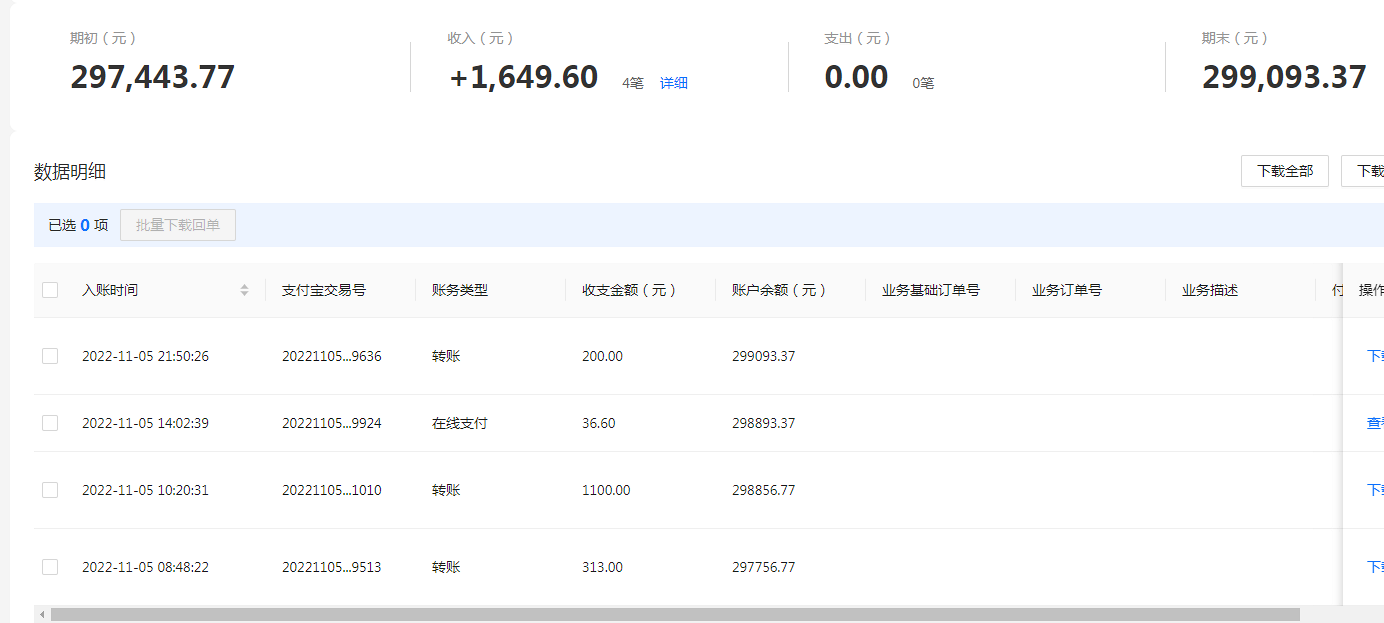Screen dimensions: 1384x623
Task: Select transaction number 20221105...9513
Action: tap(332, 567)
